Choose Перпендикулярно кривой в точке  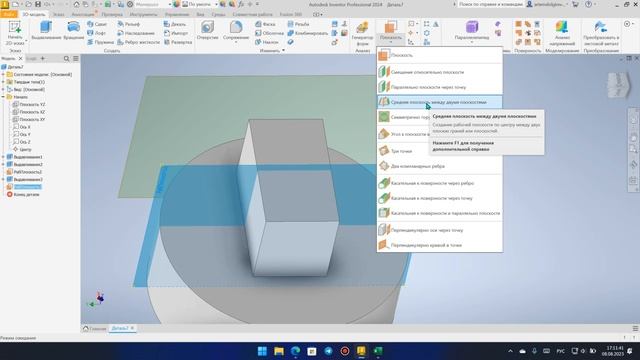pos(440,245)
